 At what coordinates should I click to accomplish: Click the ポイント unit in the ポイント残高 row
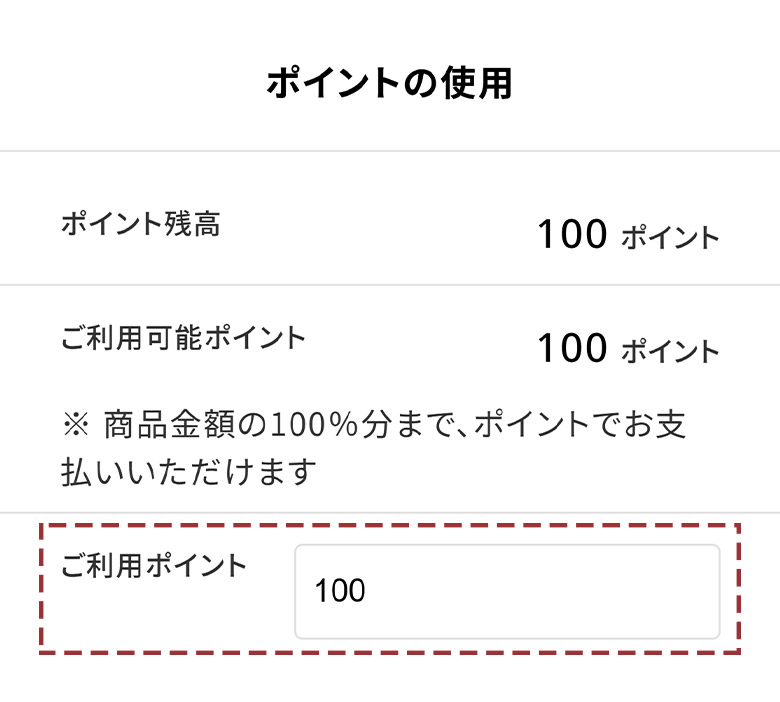(x=670, y=238)
